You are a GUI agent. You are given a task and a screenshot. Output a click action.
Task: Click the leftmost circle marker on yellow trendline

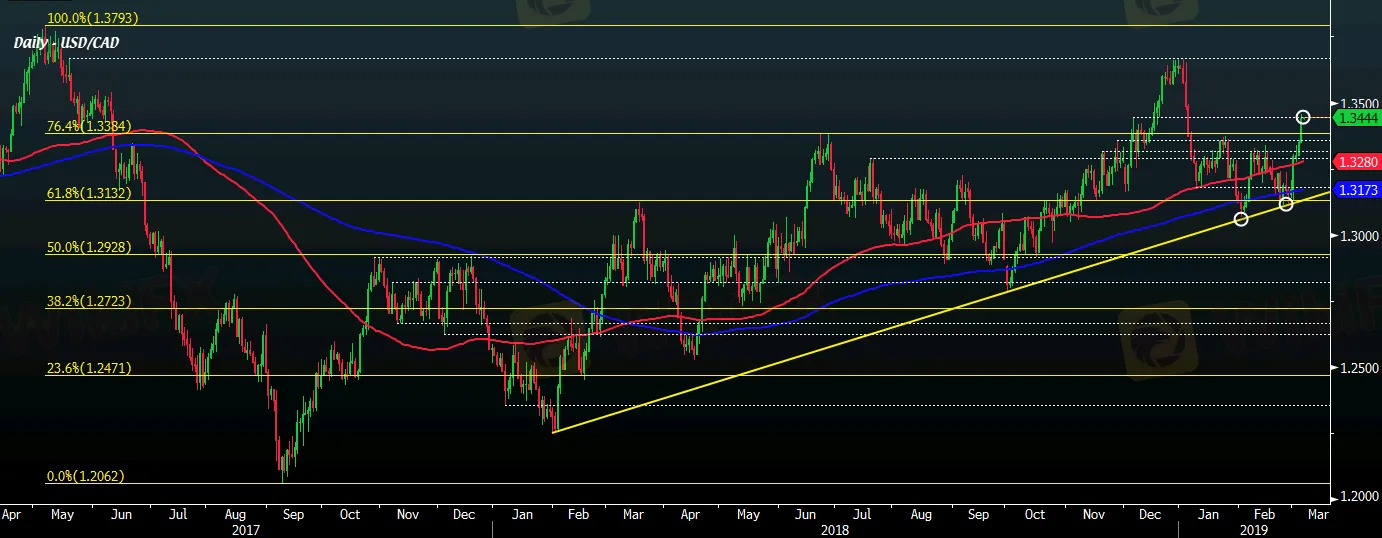point(1241,218)
